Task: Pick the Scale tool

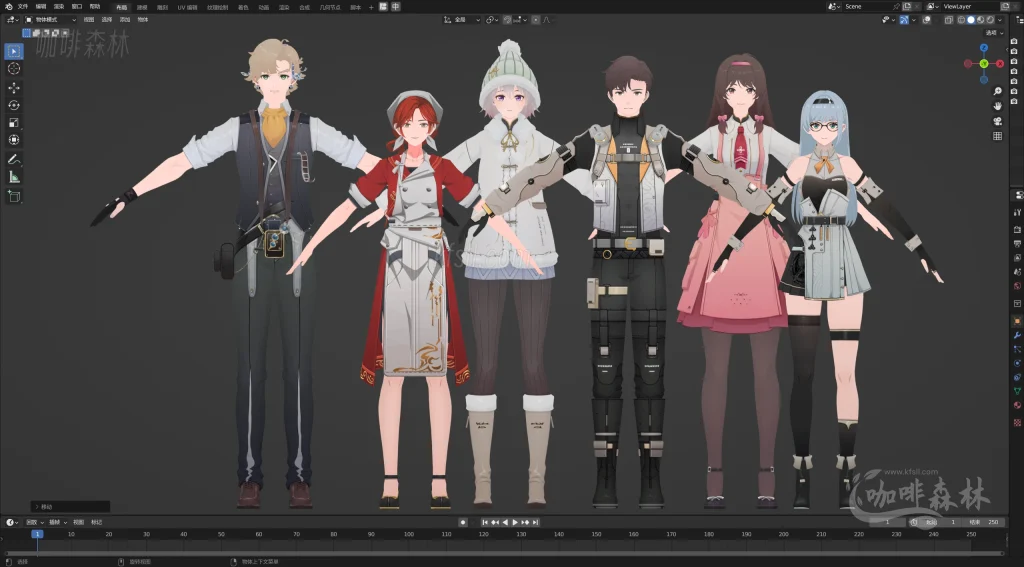Action: (14, 123)
